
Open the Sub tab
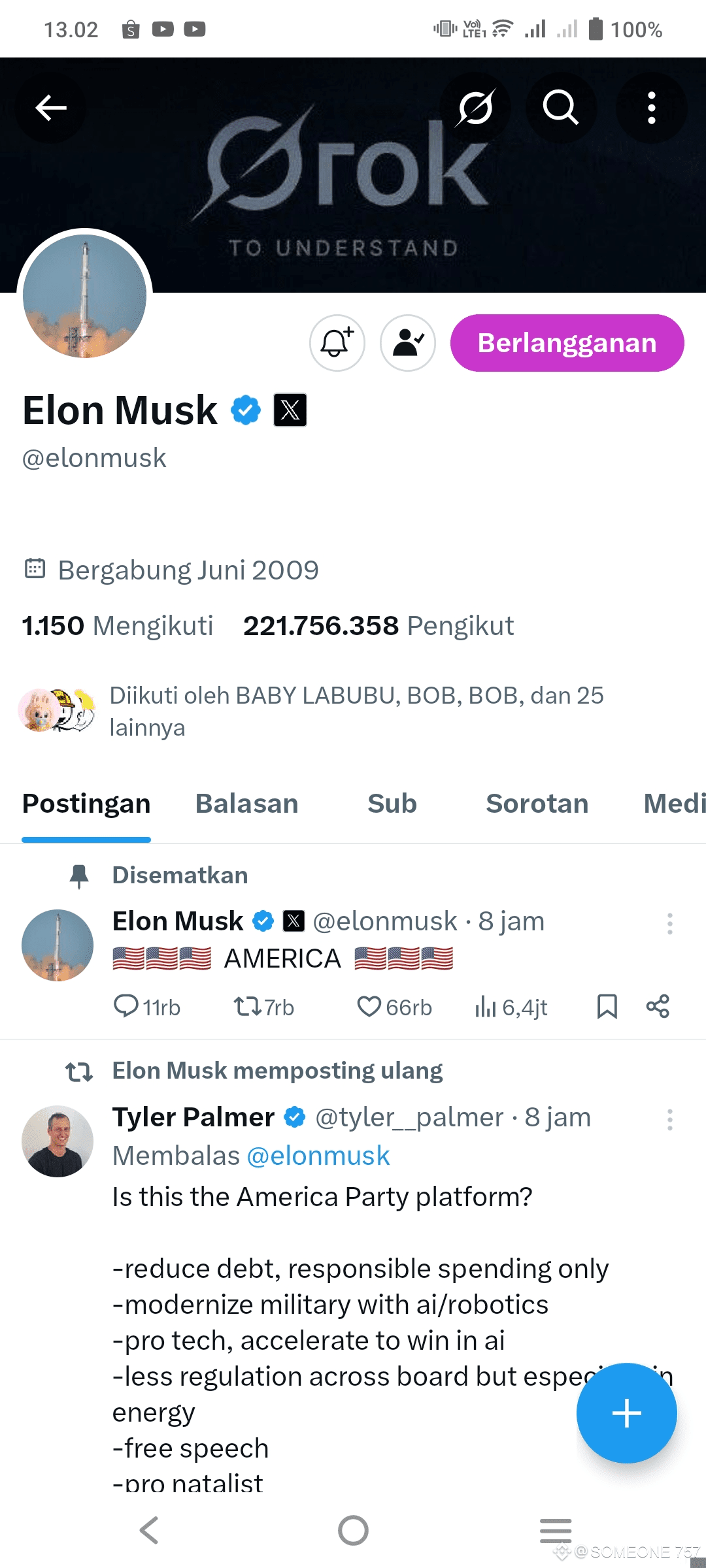[x=392, y=804]
